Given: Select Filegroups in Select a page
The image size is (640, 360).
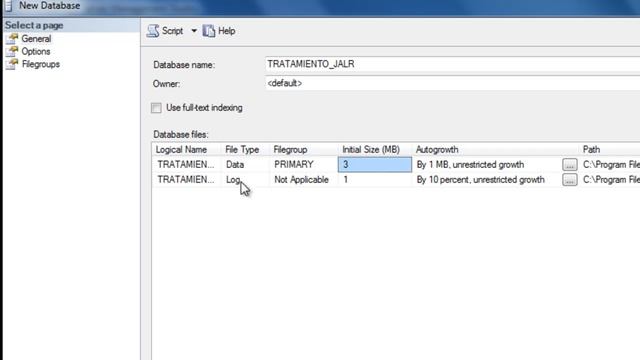Looking at the screenshot, I should [x=41, y=64].
